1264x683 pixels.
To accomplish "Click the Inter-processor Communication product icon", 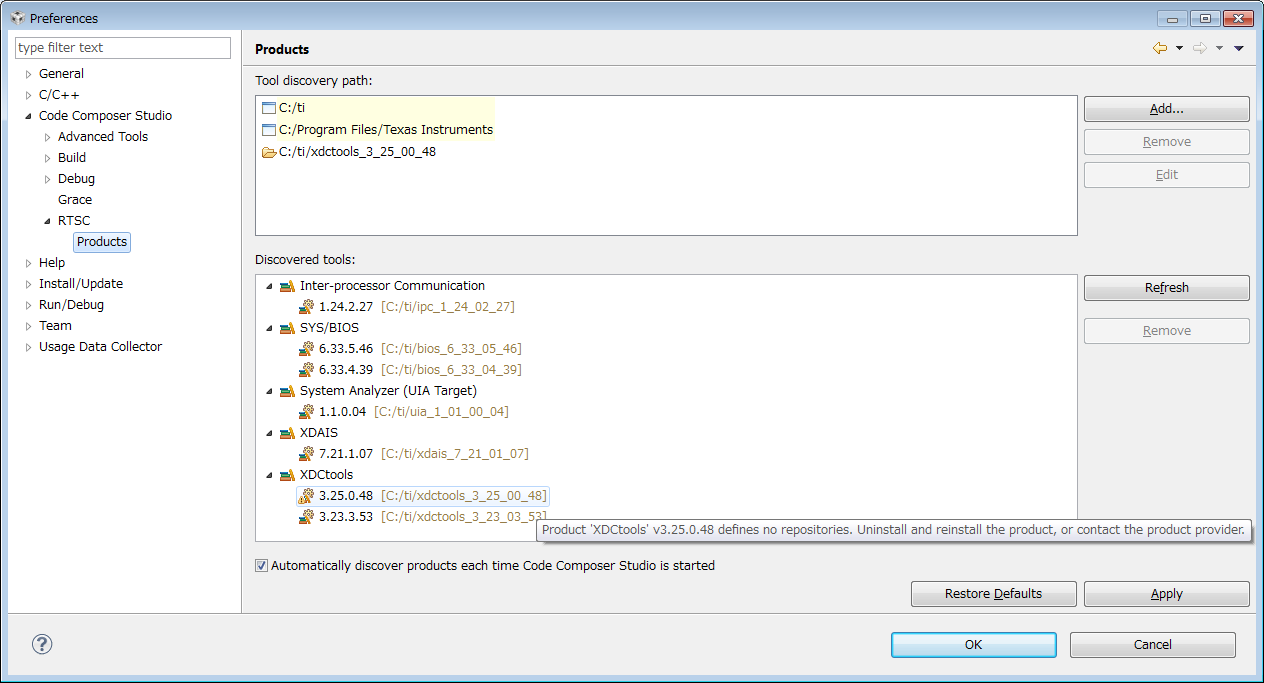I will click(288, 286).
